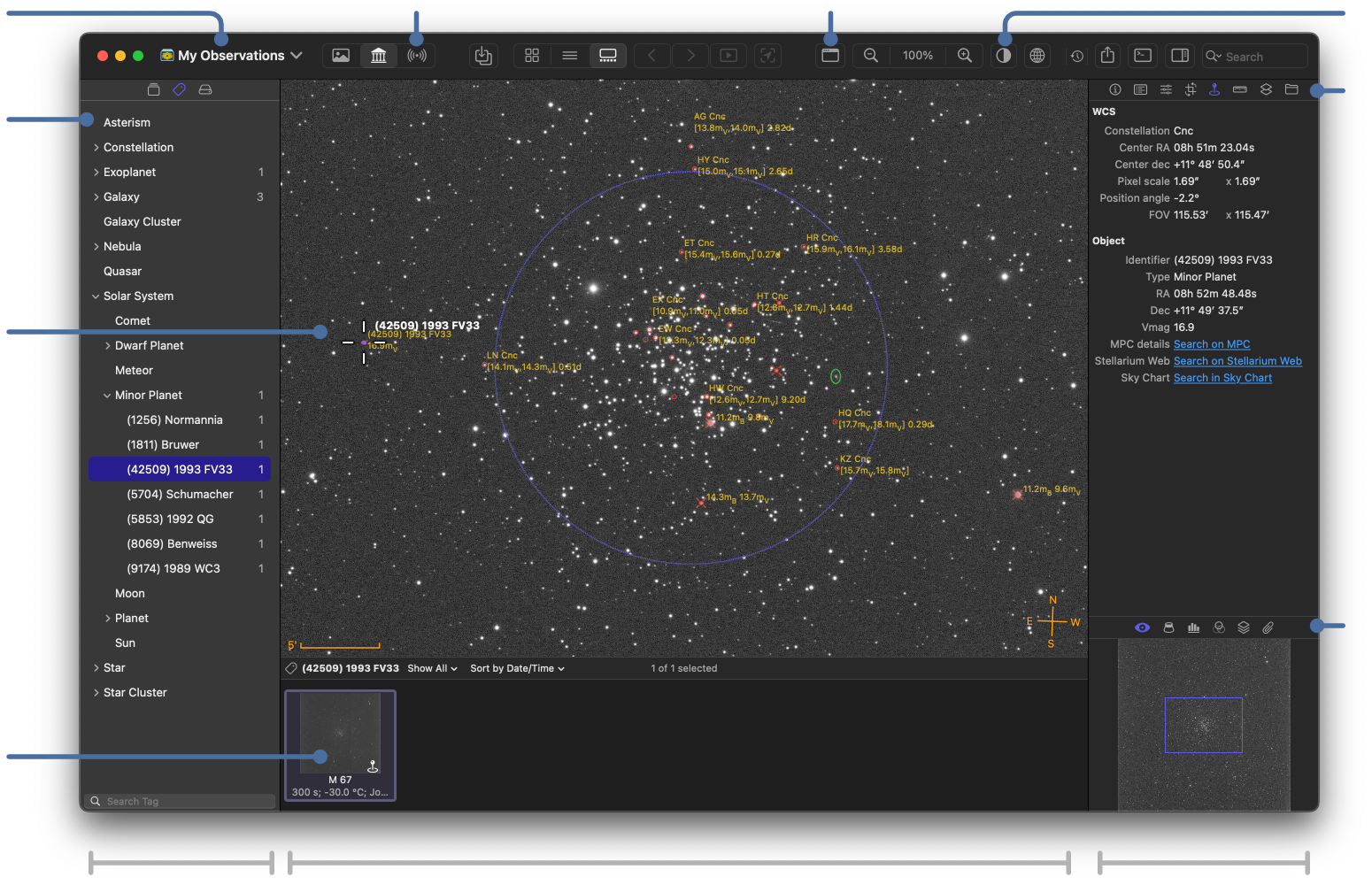The image size is (1372, 885).
Task: Follow the Search on MPC link
Action: click(x=1212, y=344)
